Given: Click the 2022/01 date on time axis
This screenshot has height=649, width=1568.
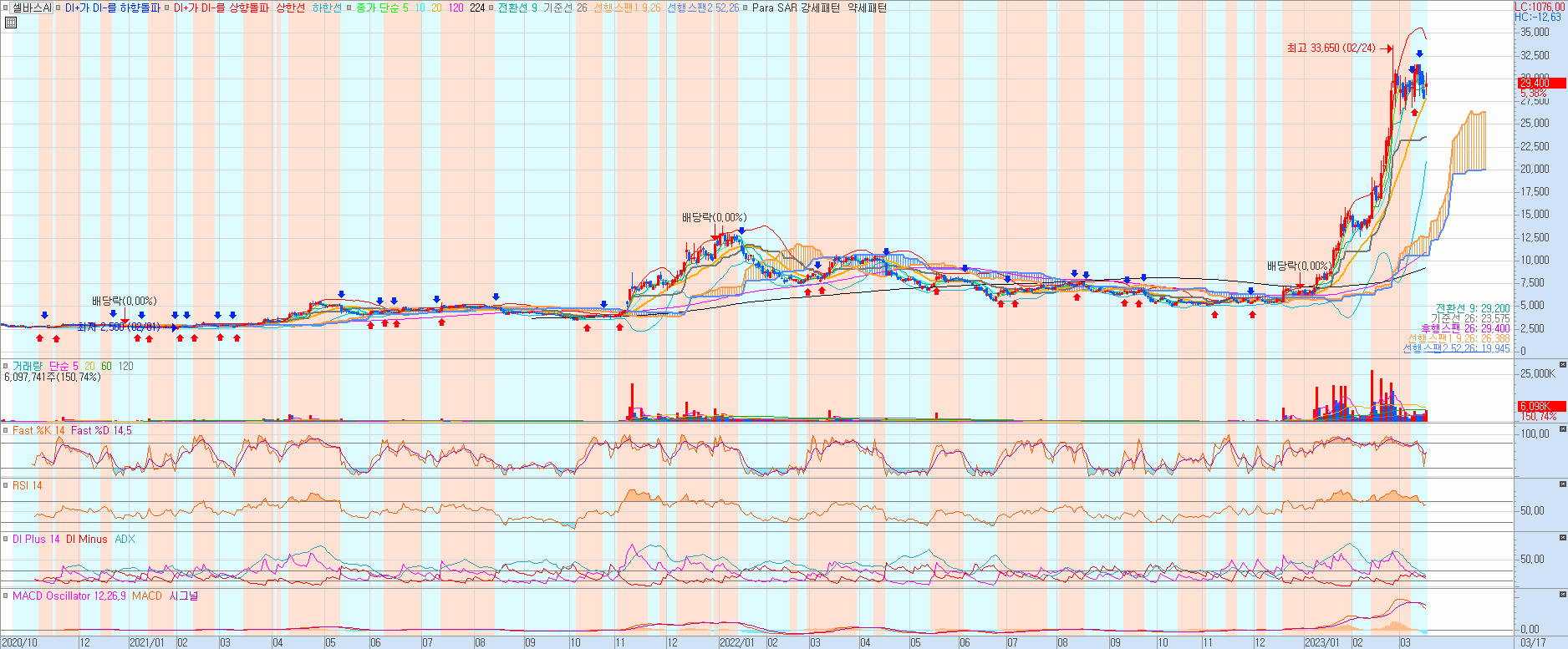Looking at the screenshot, I should pyautogui.click(x=736, y=642).
